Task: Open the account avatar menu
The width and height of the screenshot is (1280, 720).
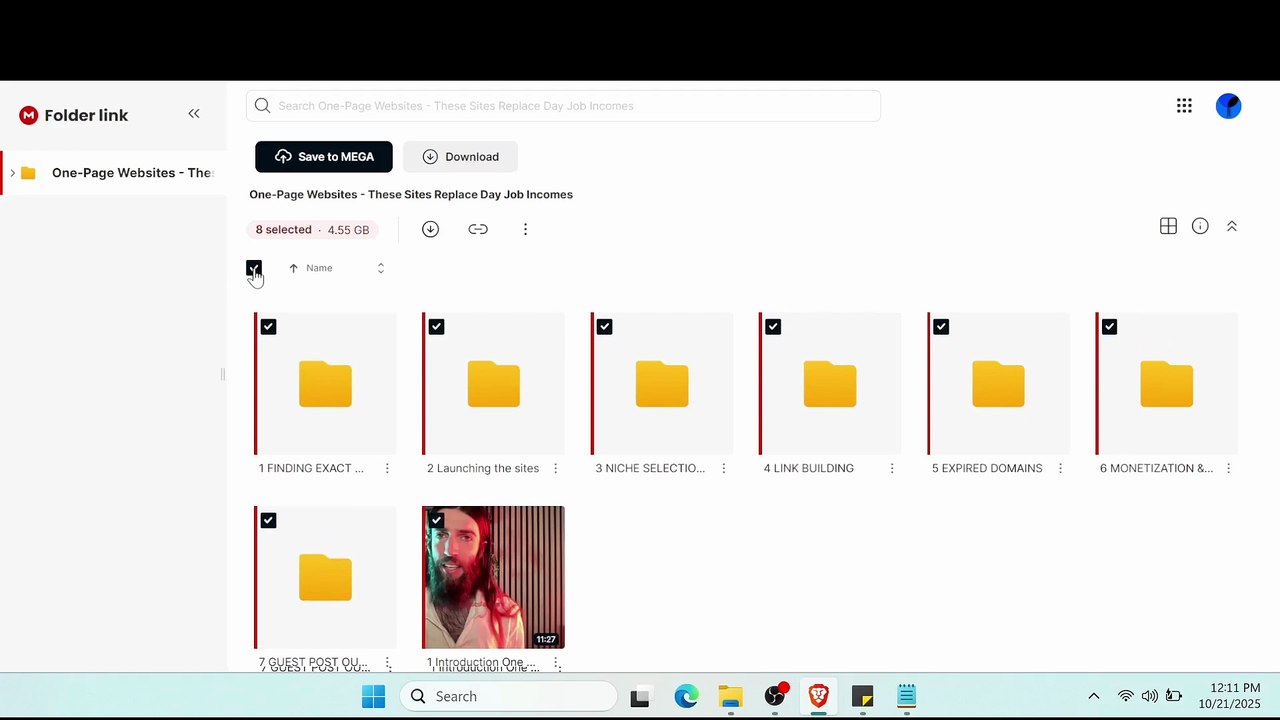Action: pos(1228,106)
